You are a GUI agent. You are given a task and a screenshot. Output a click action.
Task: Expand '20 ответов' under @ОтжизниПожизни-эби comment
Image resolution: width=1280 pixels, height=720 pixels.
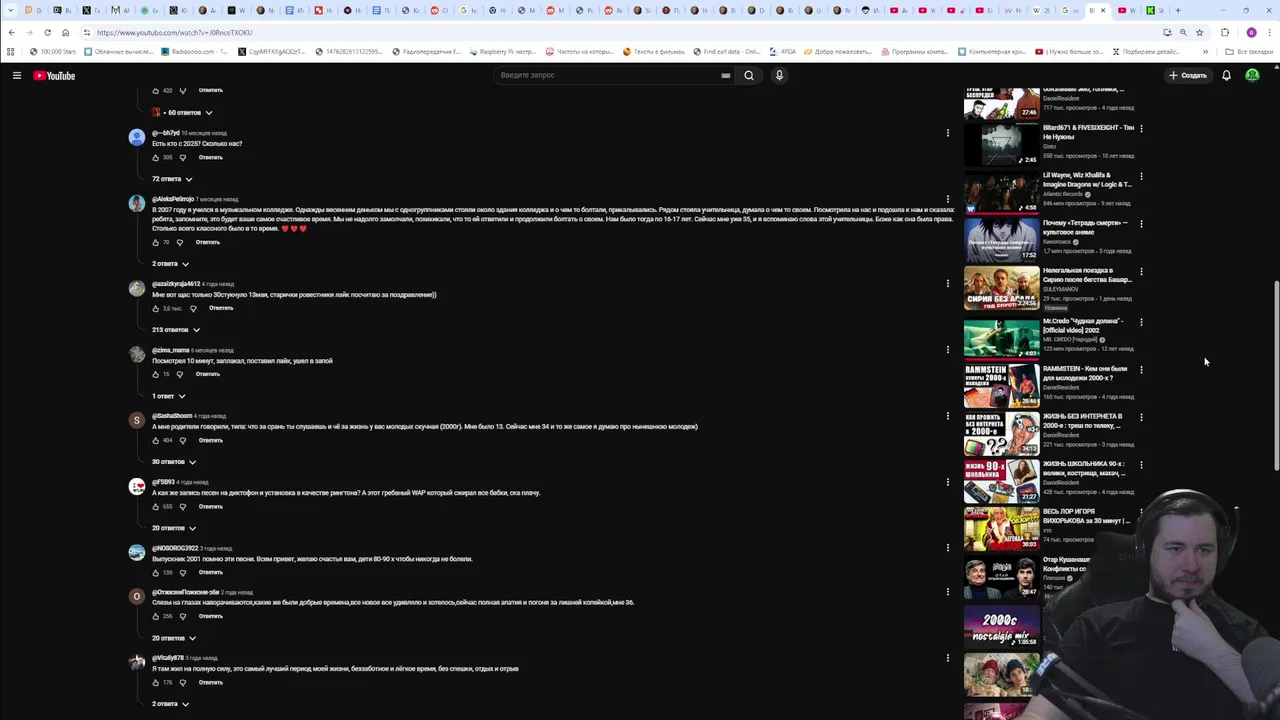click(x=174, y=638)
